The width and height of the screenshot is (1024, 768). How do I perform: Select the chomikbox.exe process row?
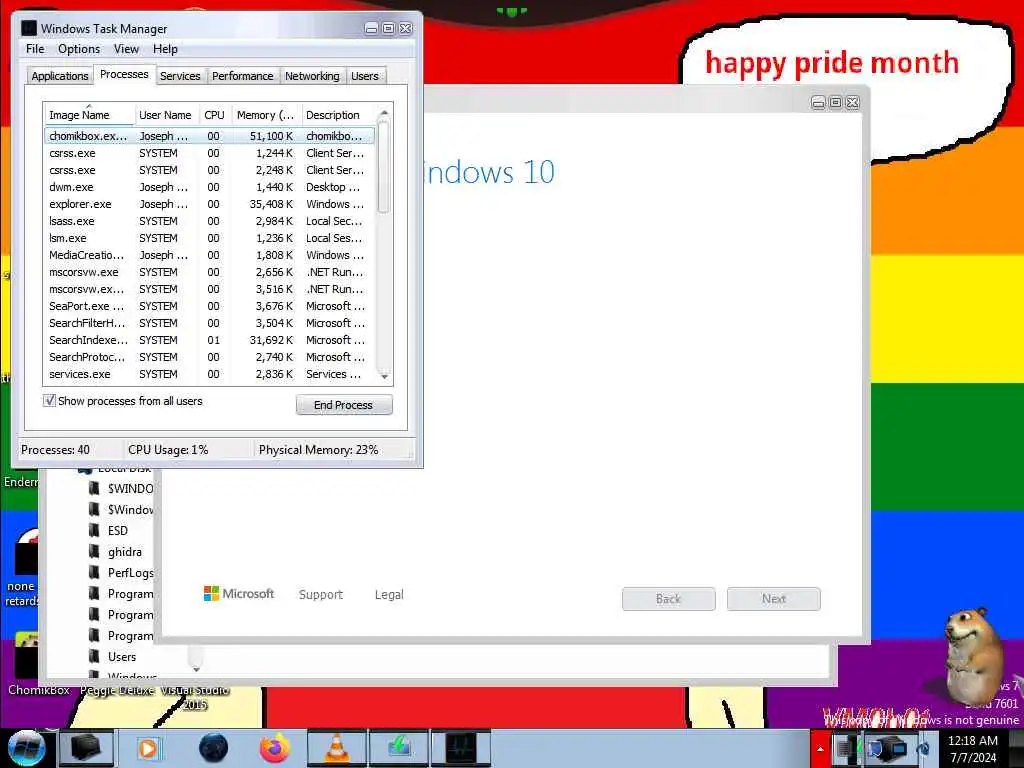pos(209,136)
